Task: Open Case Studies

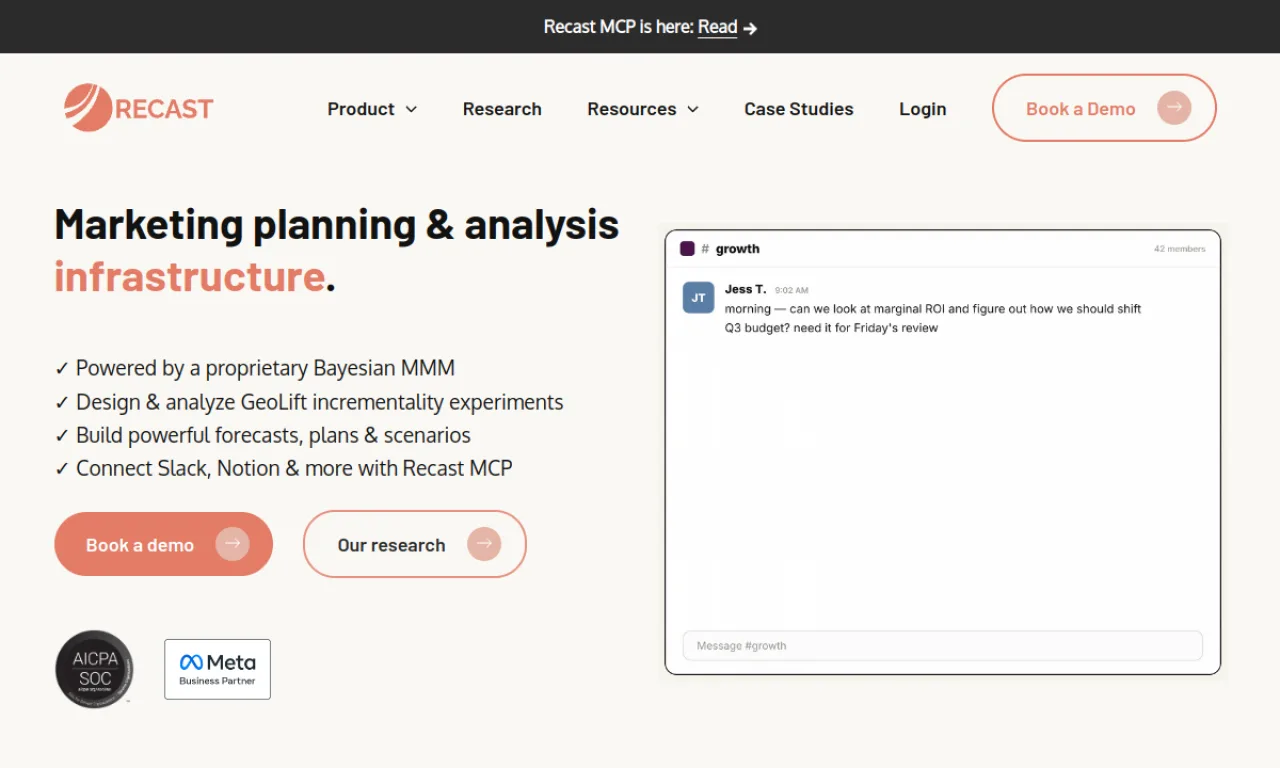Action: 799,109
